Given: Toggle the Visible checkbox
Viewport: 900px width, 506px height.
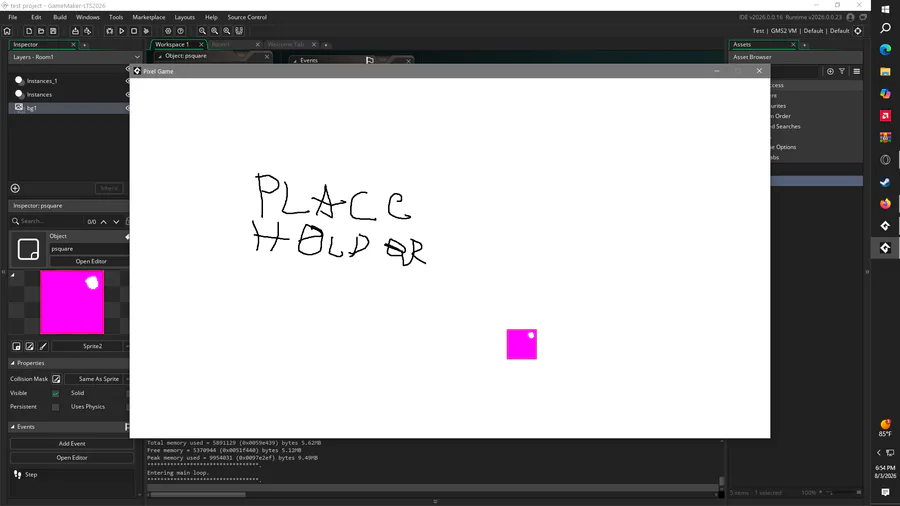Looking at the screenshot, I should tap(56, 393).
